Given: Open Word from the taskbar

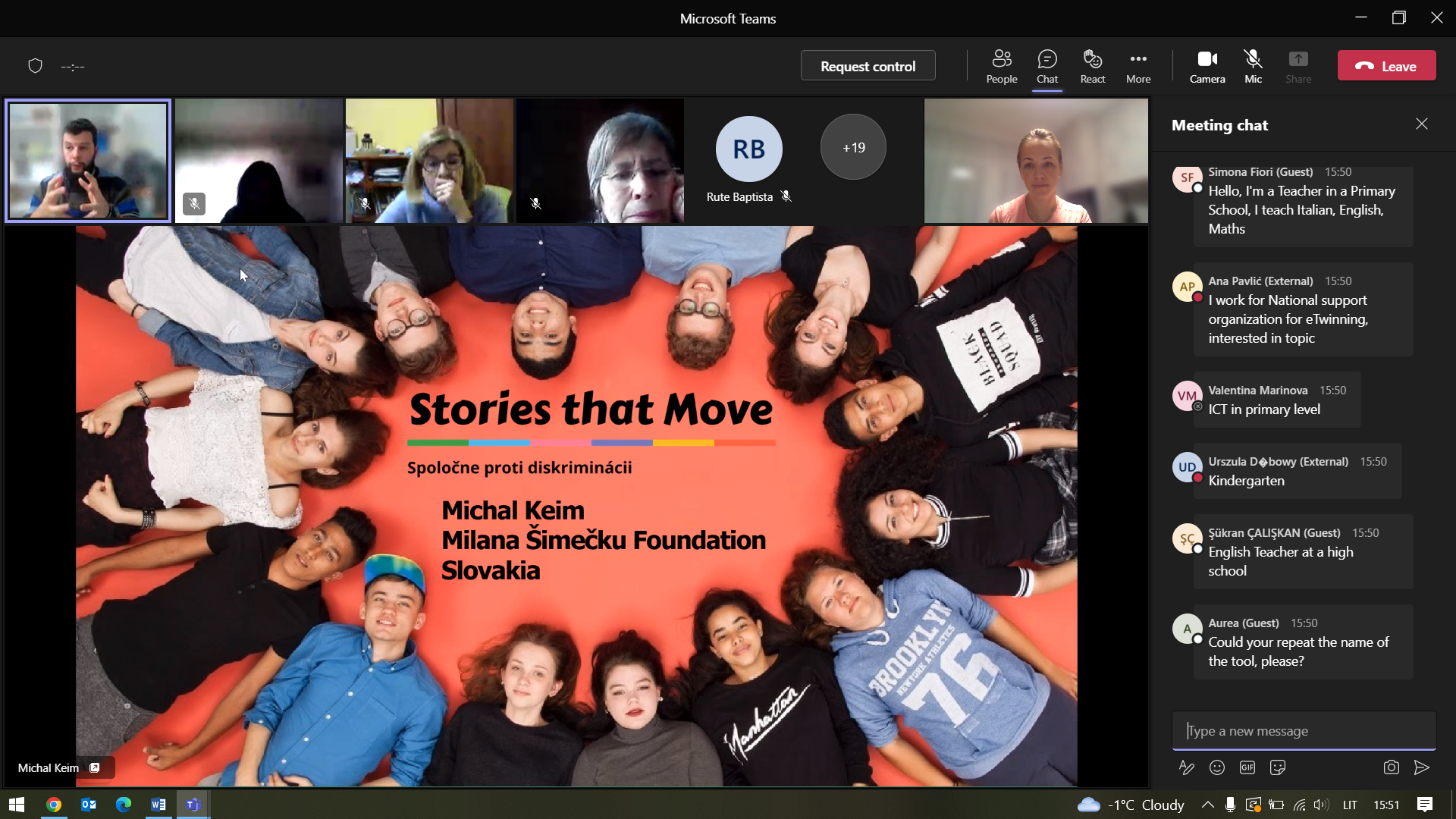Looking at the screenshot, I should click(158, 805).
